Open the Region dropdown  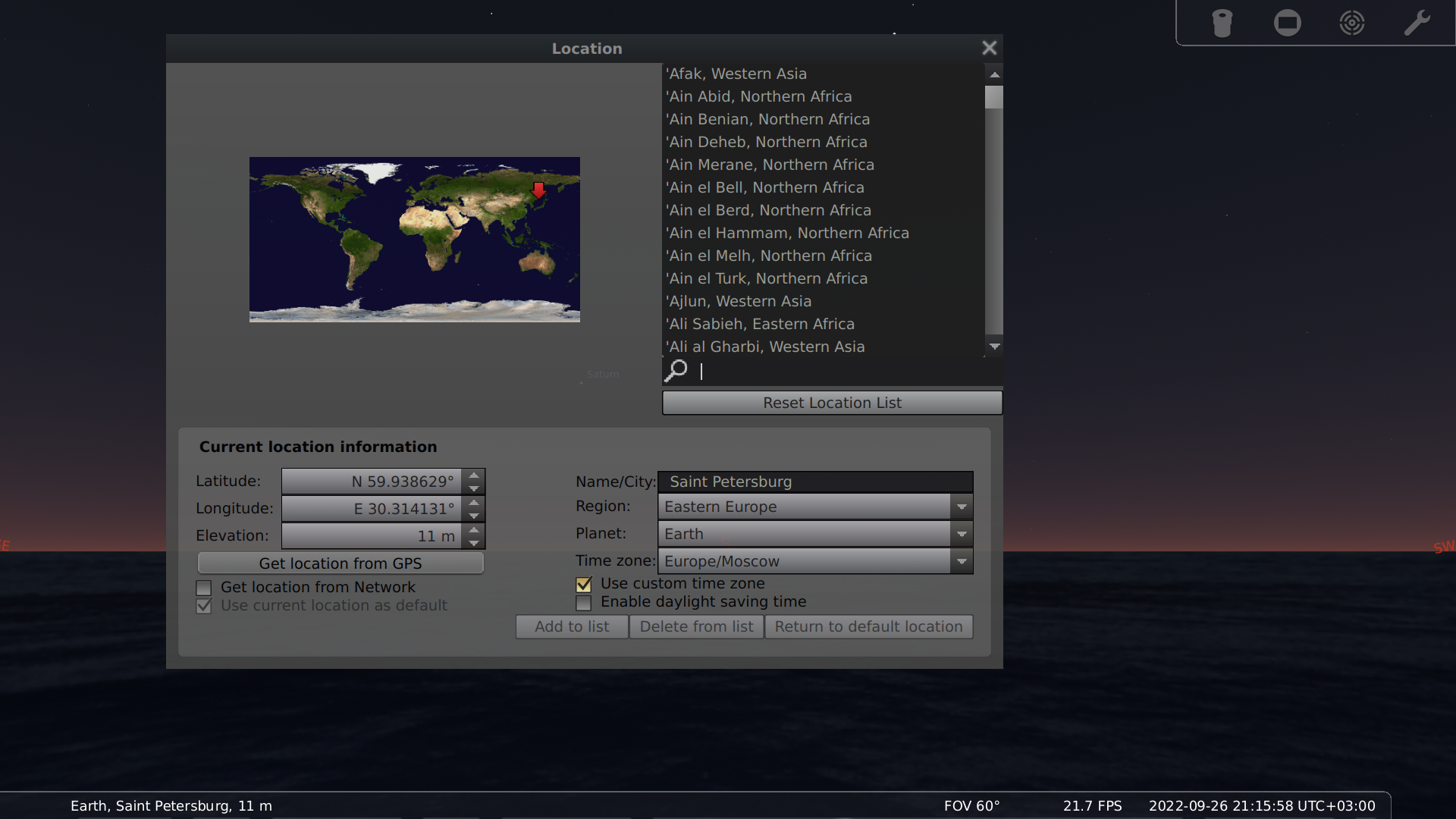tap(961, 507)
